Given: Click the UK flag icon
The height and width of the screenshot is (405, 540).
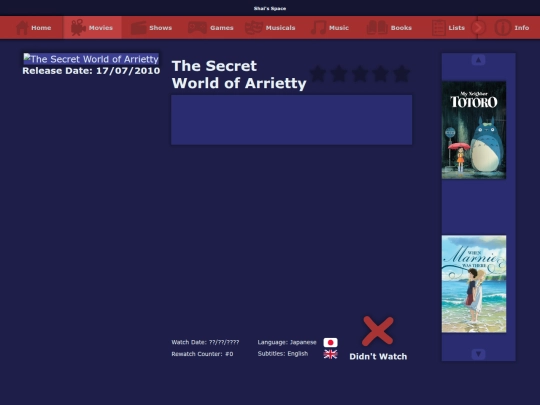Looking at the screenshot, I should (331, 354).
